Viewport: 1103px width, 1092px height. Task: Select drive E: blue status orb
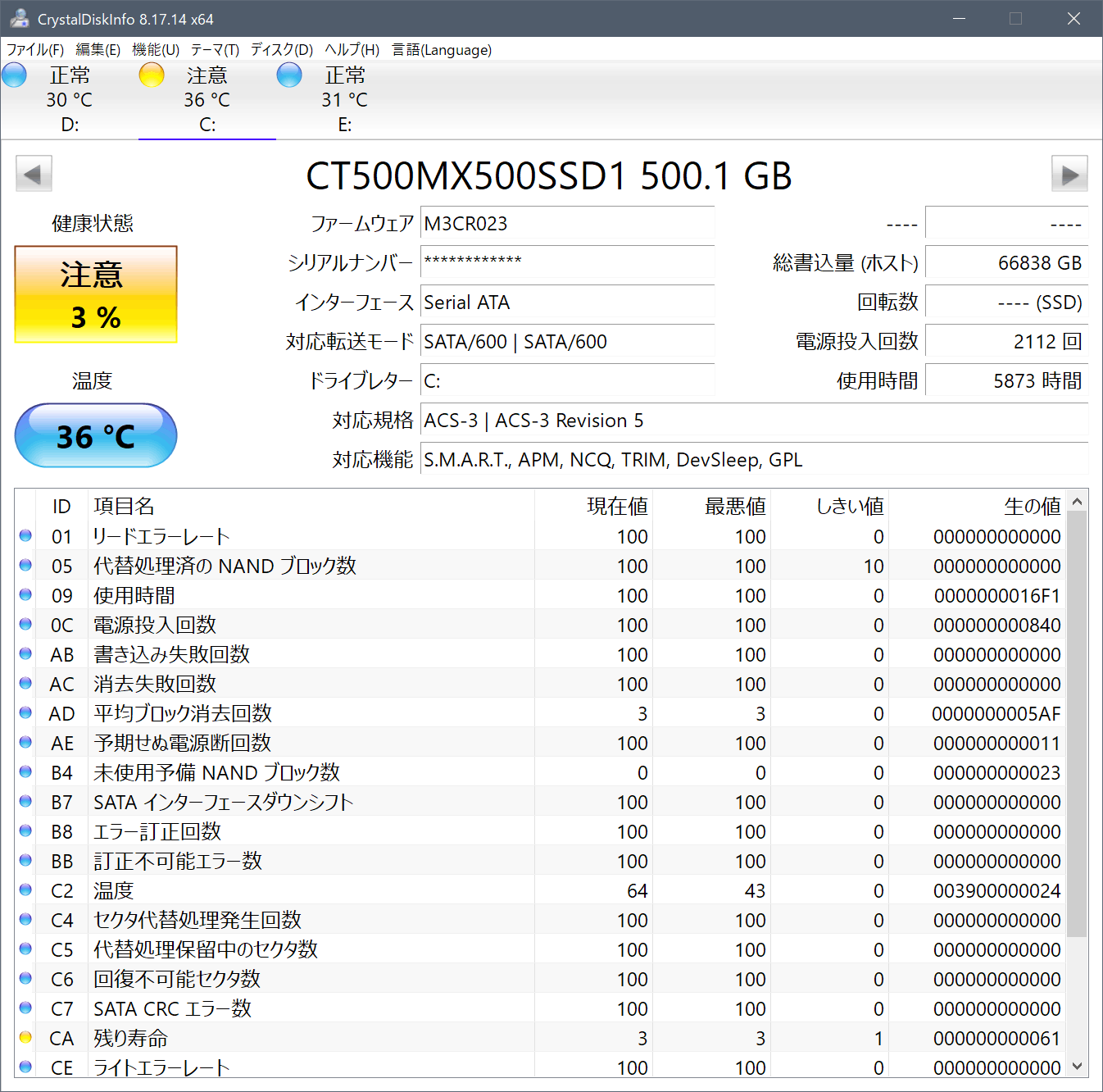pyautogui.click(x=289, y=75)
